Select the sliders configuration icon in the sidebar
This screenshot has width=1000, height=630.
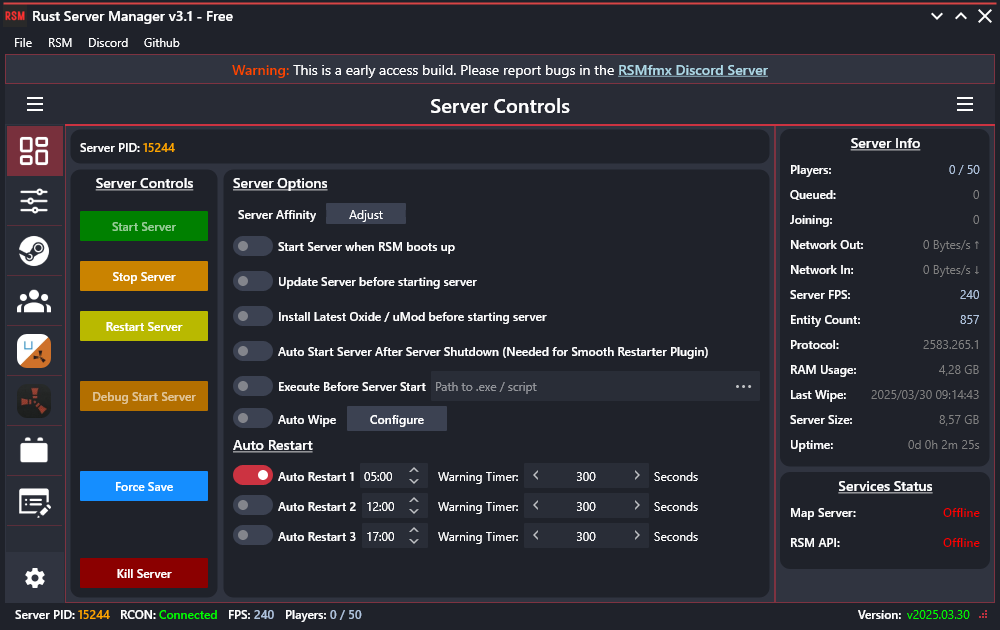pos(34,201)
